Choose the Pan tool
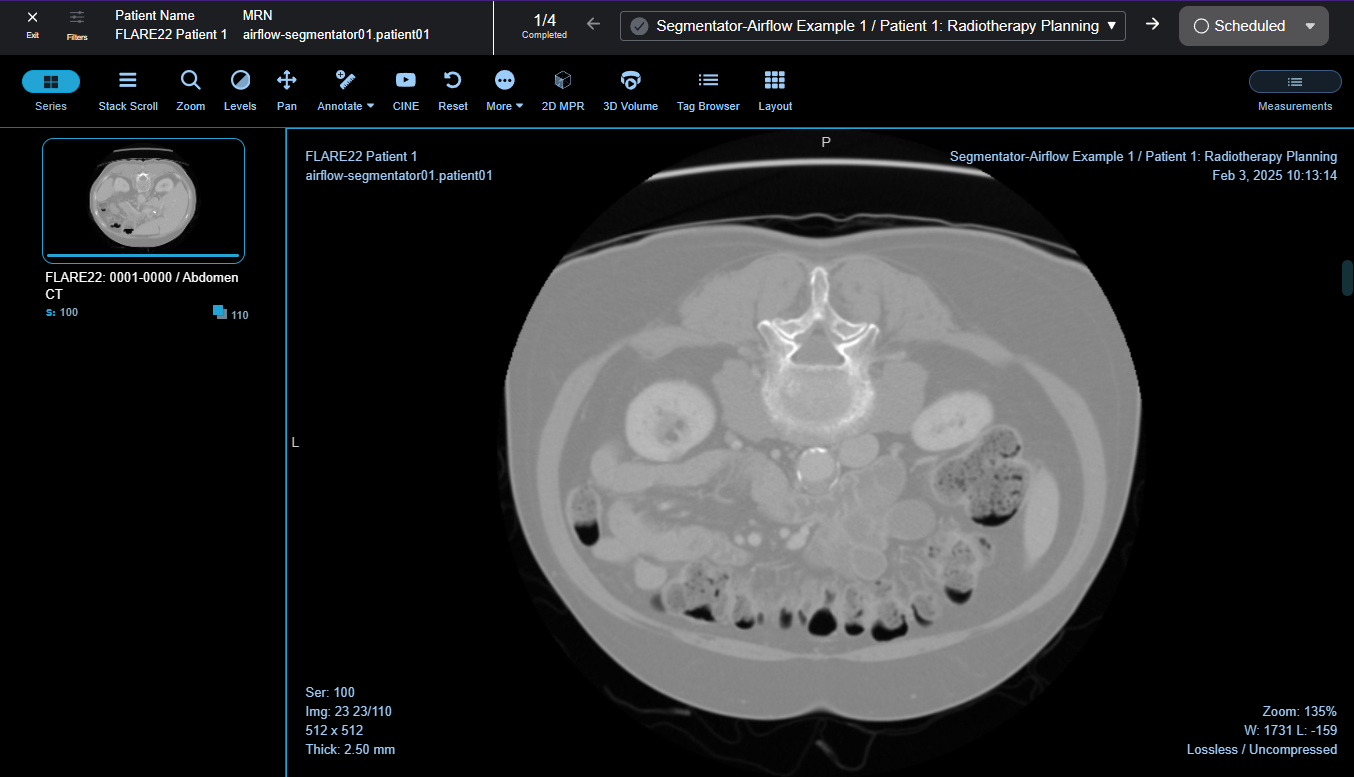This screenshot has height=777, width=1354. point(286,90)
